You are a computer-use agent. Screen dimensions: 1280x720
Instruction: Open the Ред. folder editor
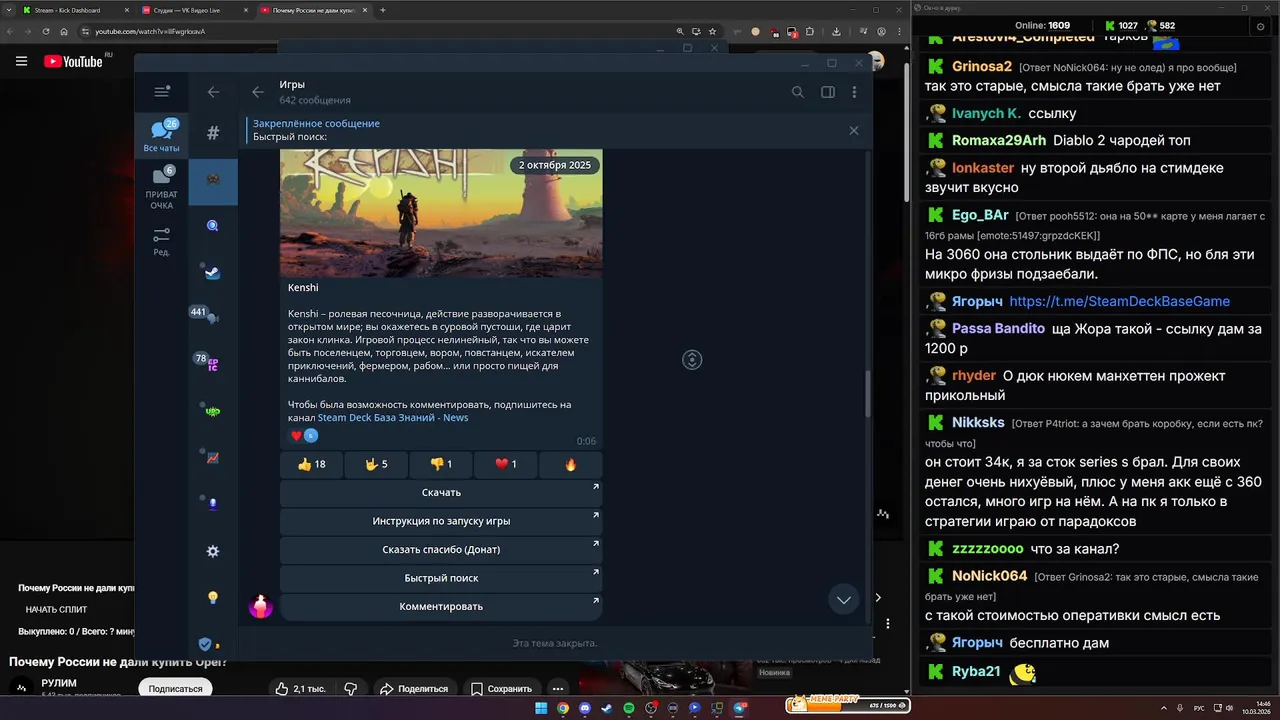162,241
